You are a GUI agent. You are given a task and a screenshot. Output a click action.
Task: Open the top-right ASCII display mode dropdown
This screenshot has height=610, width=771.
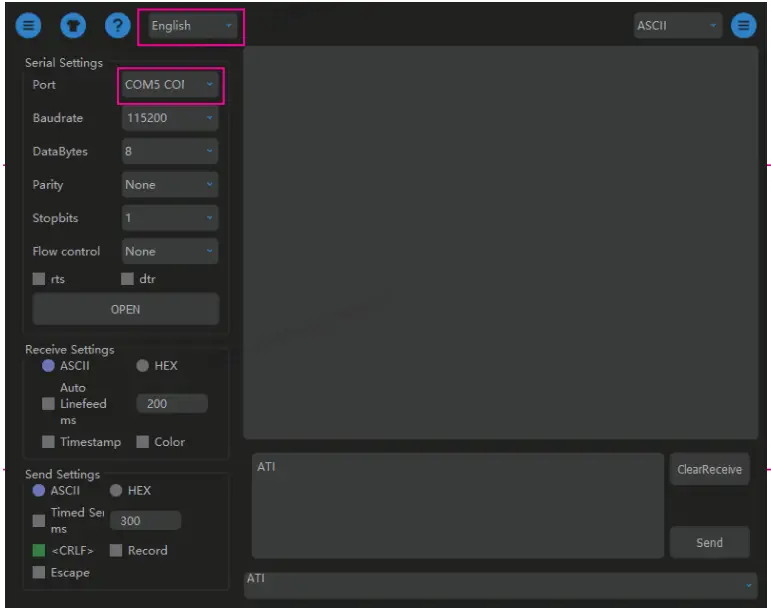(x=678, y=26)
